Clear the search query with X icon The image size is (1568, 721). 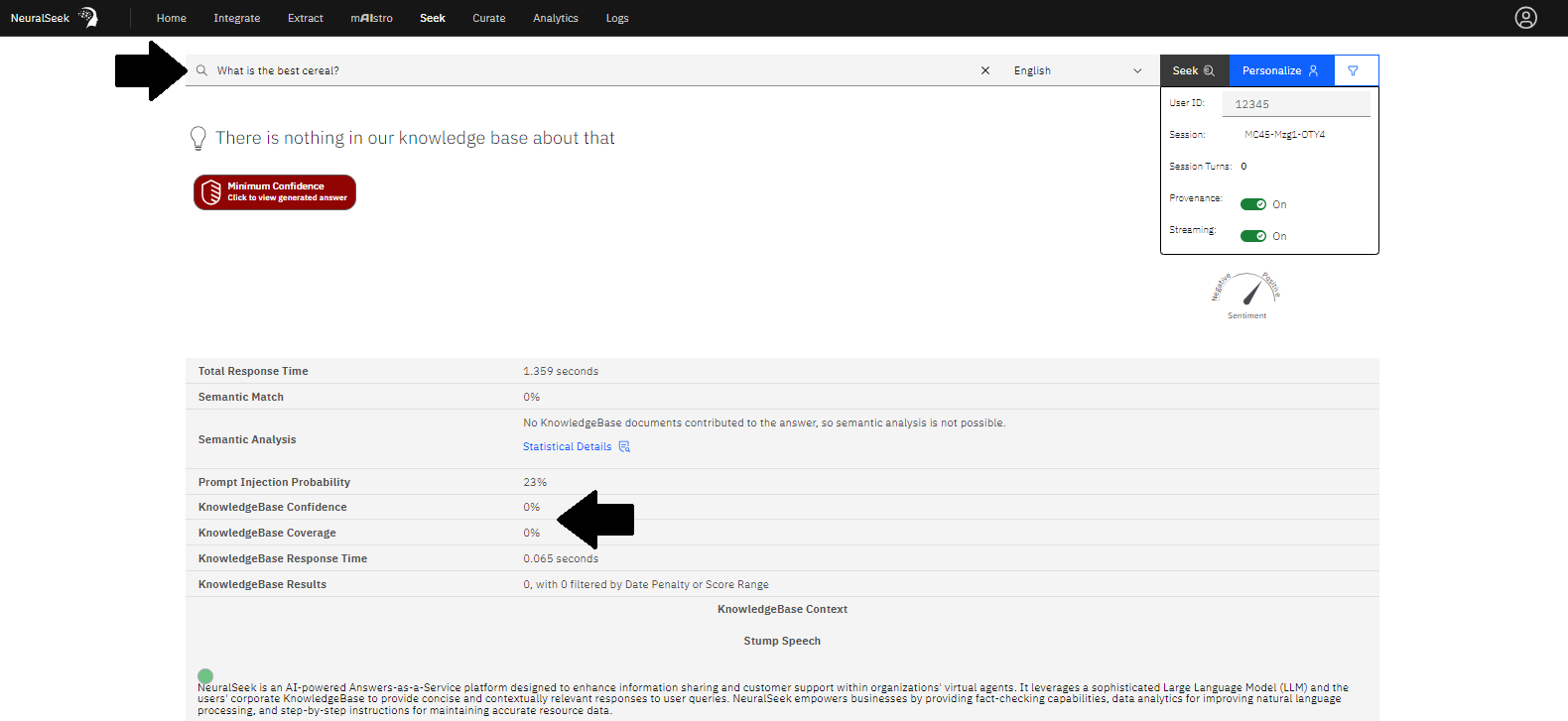(984, 70)
